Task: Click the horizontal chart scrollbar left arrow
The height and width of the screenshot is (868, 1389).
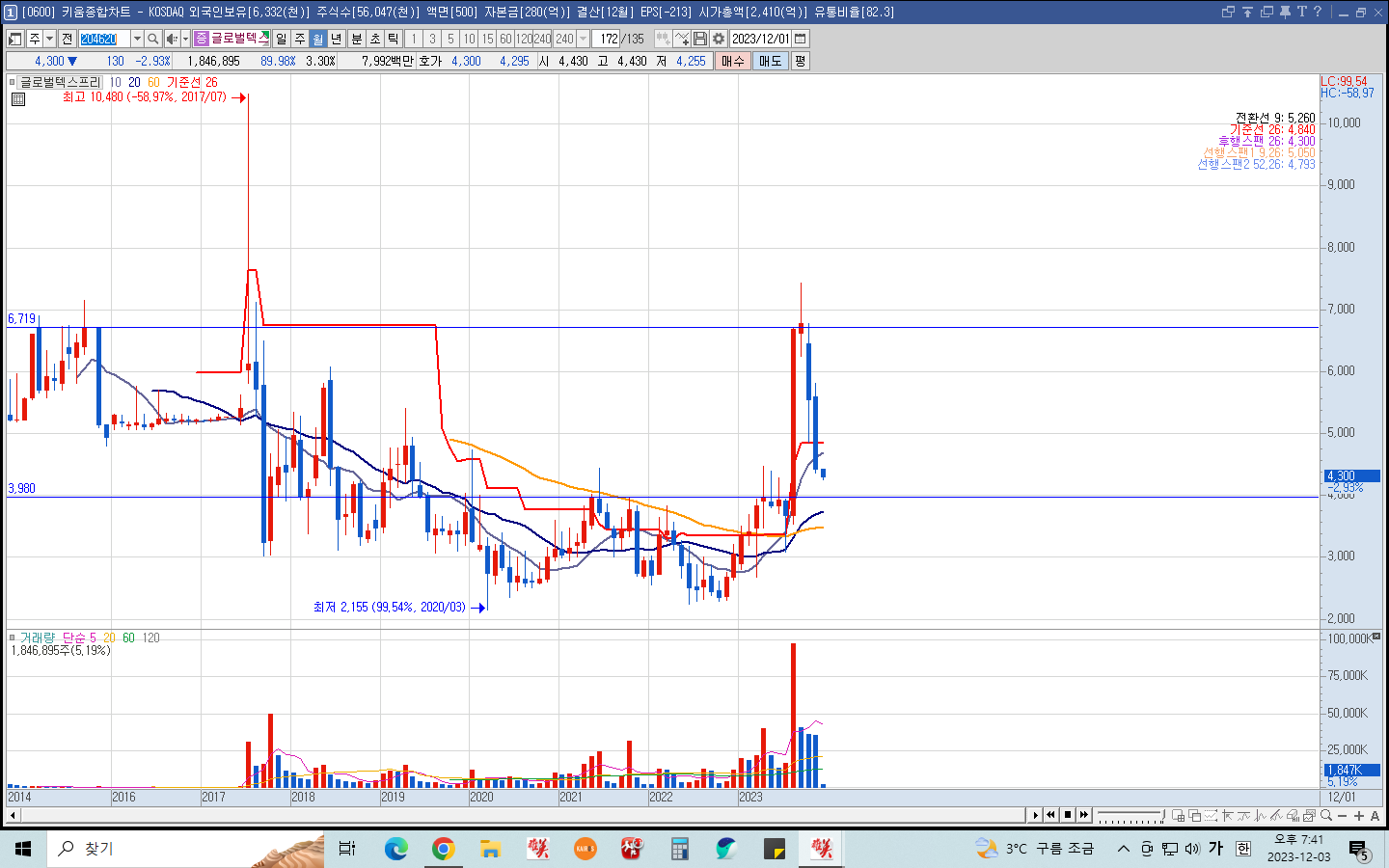Action: click(x=13, y=816)
